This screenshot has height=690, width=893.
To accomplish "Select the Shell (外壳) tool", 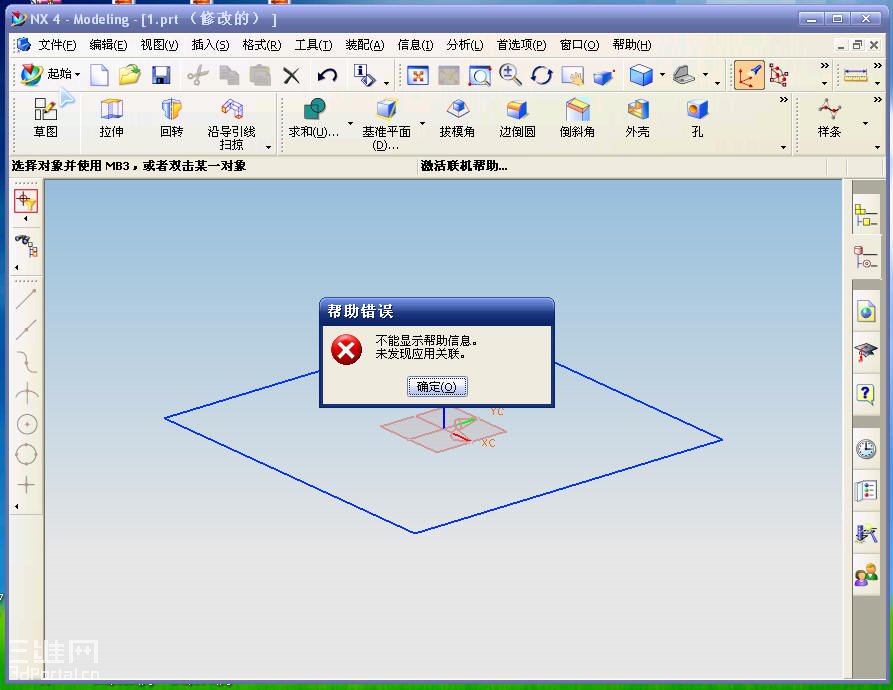I will pos(637,118).
